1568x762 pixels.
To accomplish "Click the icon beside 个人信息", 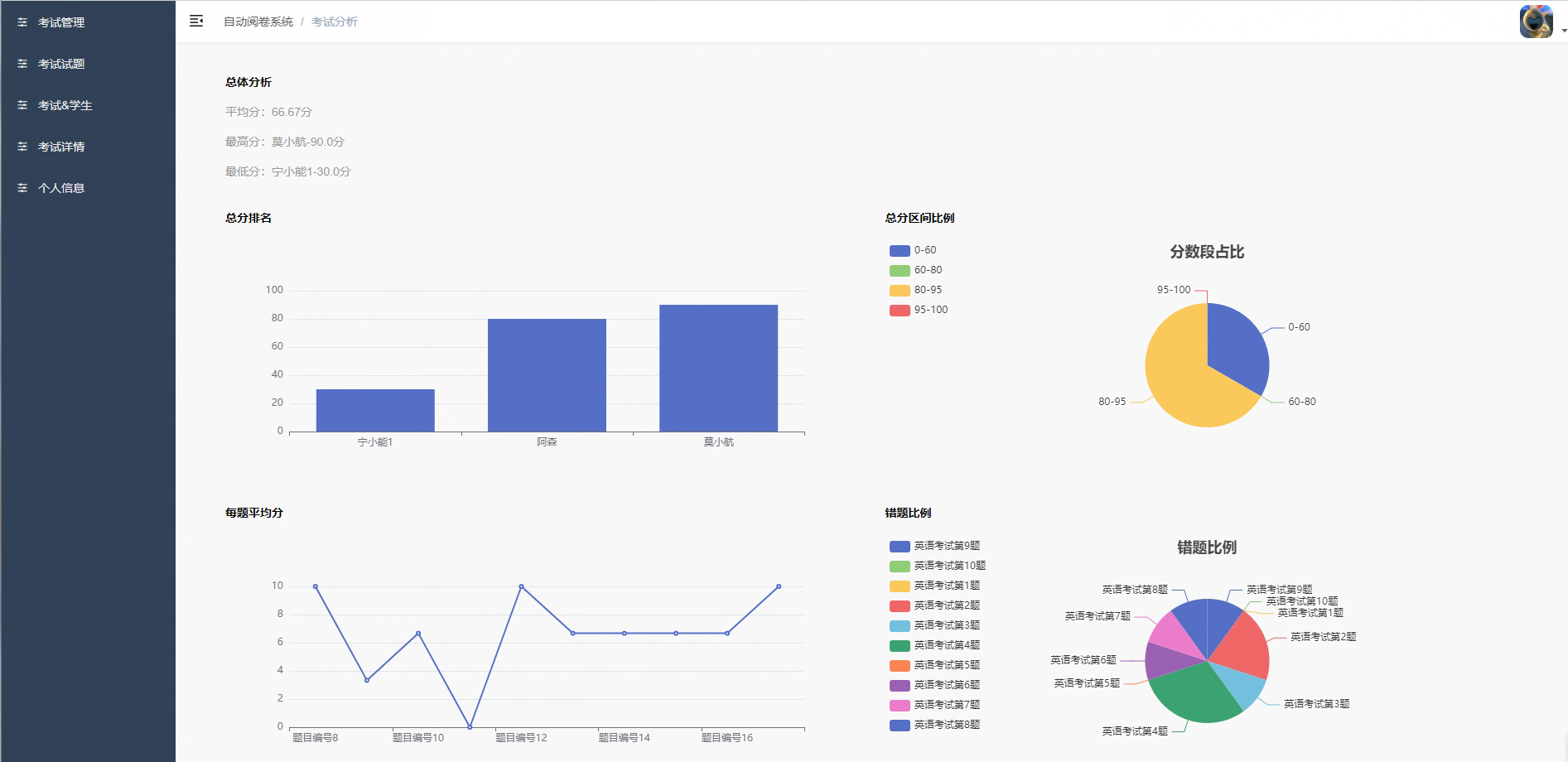I will click(22, 188).
